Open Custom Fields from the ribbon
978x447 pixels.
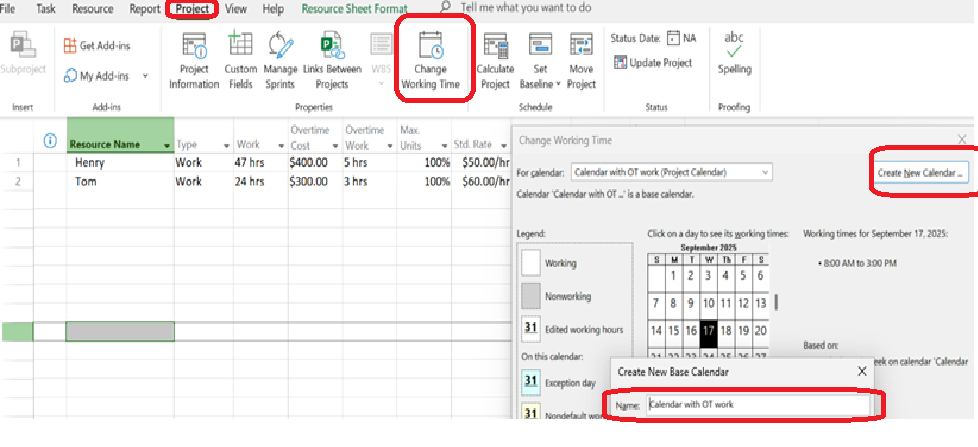tap(240, 61)
